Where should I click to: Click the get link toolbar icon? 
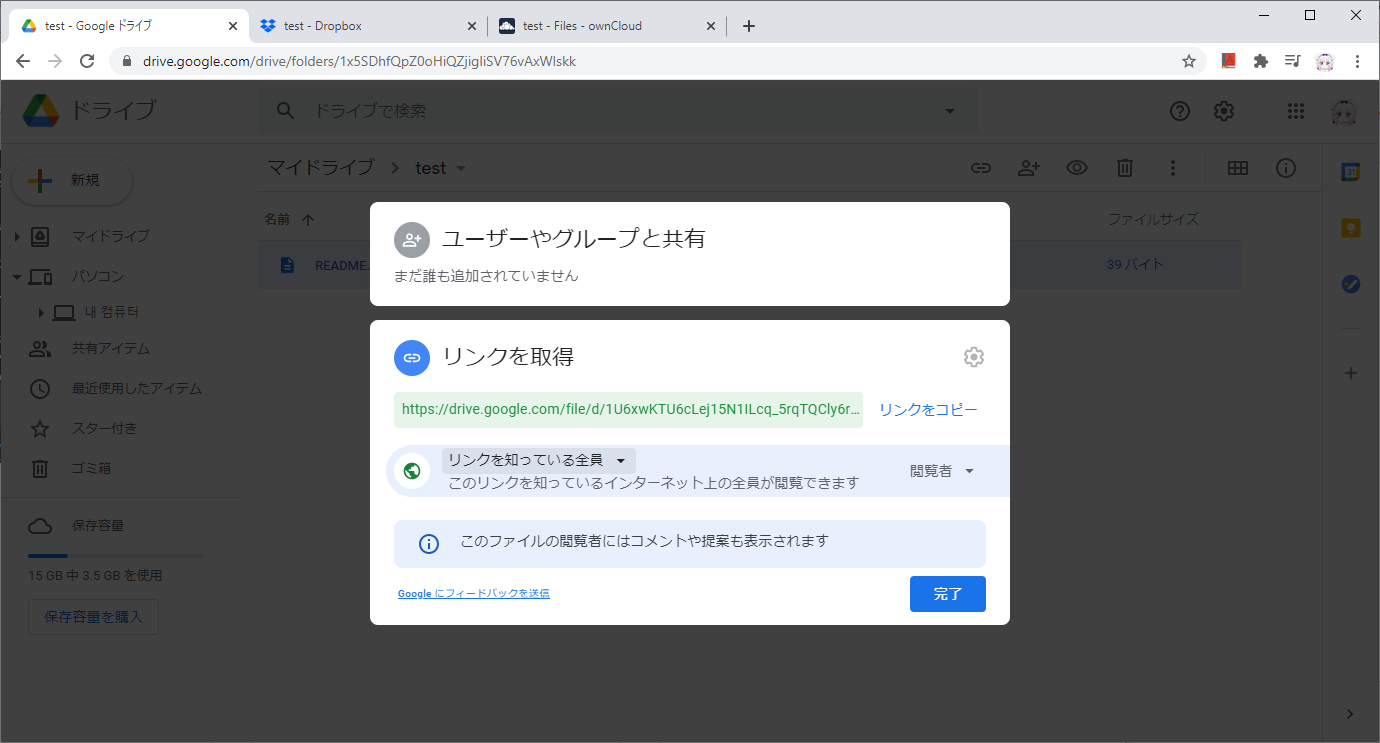[981, 168]
